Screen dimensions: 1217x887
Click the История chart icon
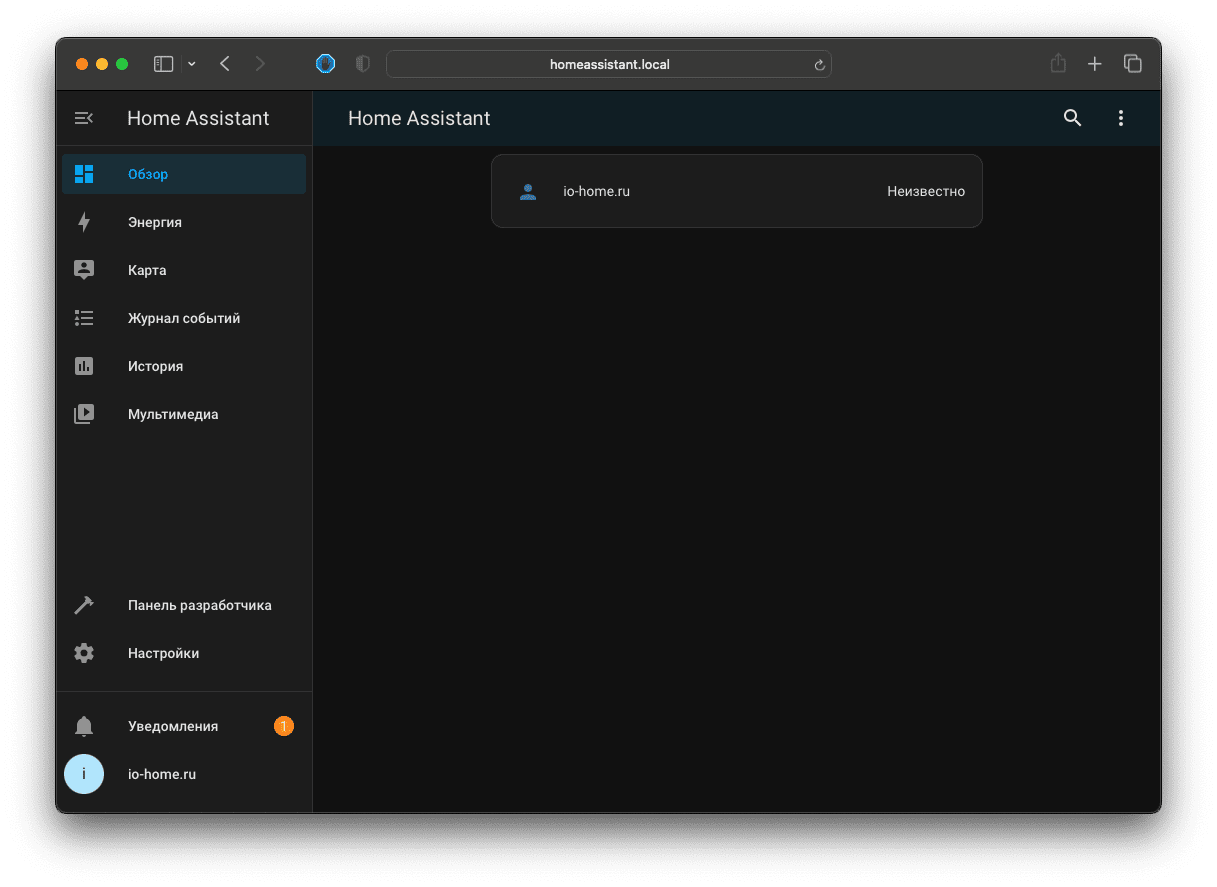[x=84, y=366]
